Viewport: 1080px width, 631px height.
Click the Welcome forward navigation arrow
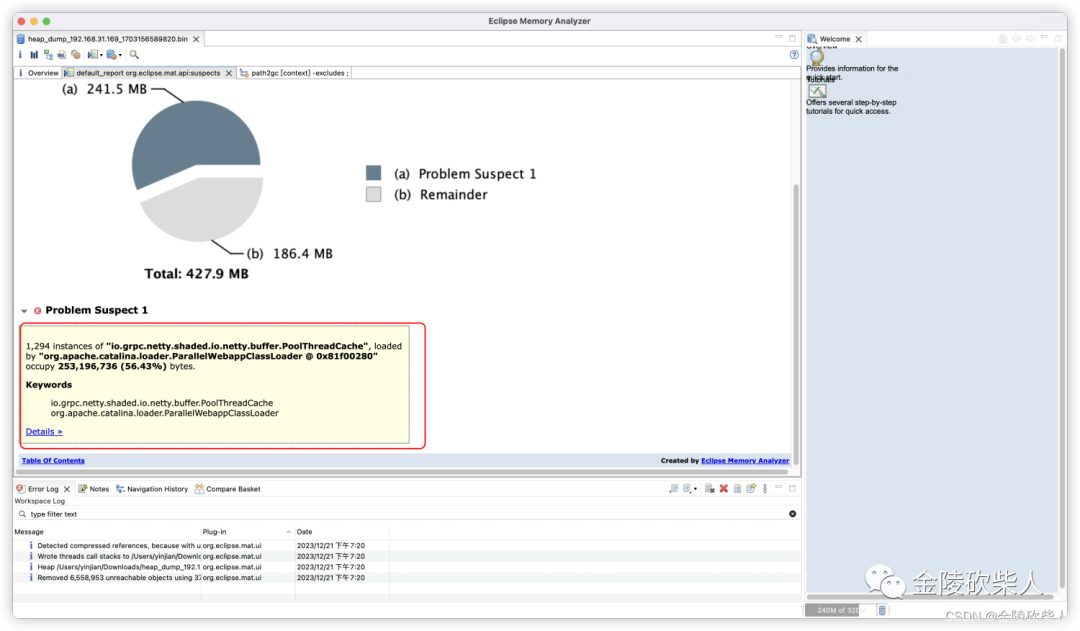(1030, 39)
